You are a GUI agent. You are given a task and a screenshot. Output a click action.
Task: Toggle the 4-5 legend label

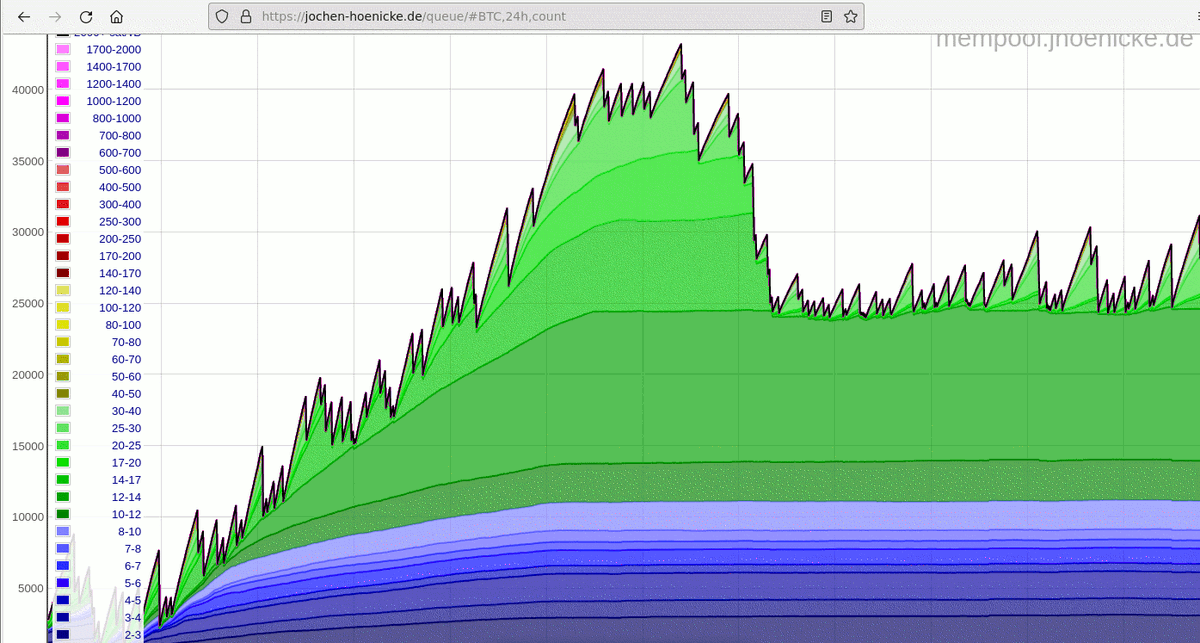[x=132, y=600]
